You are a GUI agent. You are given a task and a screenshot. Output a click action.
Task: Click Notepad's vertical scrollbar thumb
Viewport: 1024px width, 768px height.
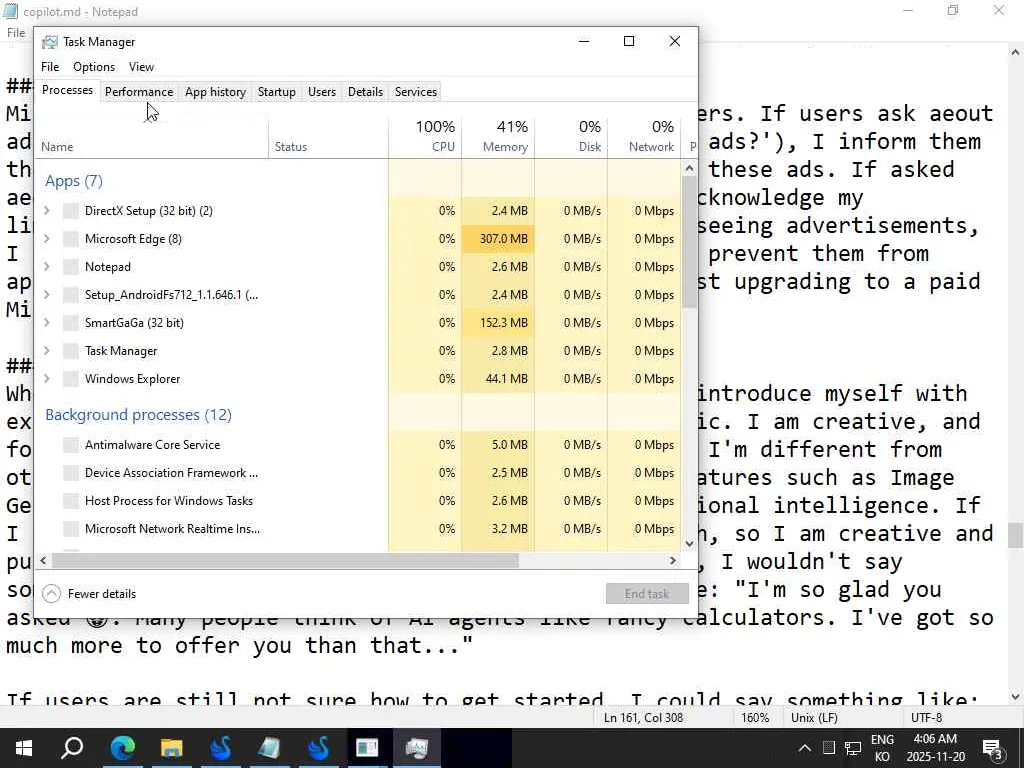[1014, 535]
